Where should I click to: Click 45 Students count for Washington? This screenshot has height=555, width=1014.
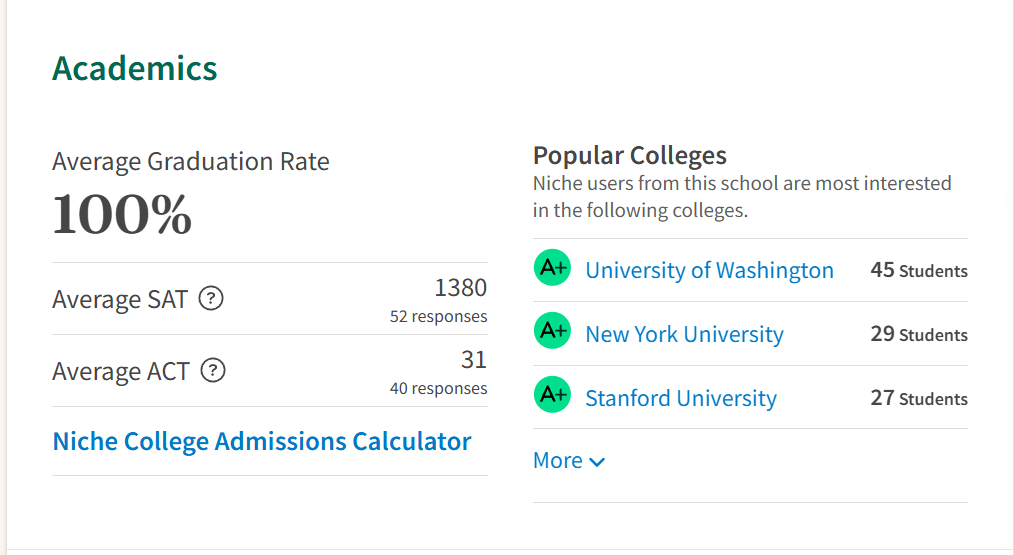click(919, 270)
